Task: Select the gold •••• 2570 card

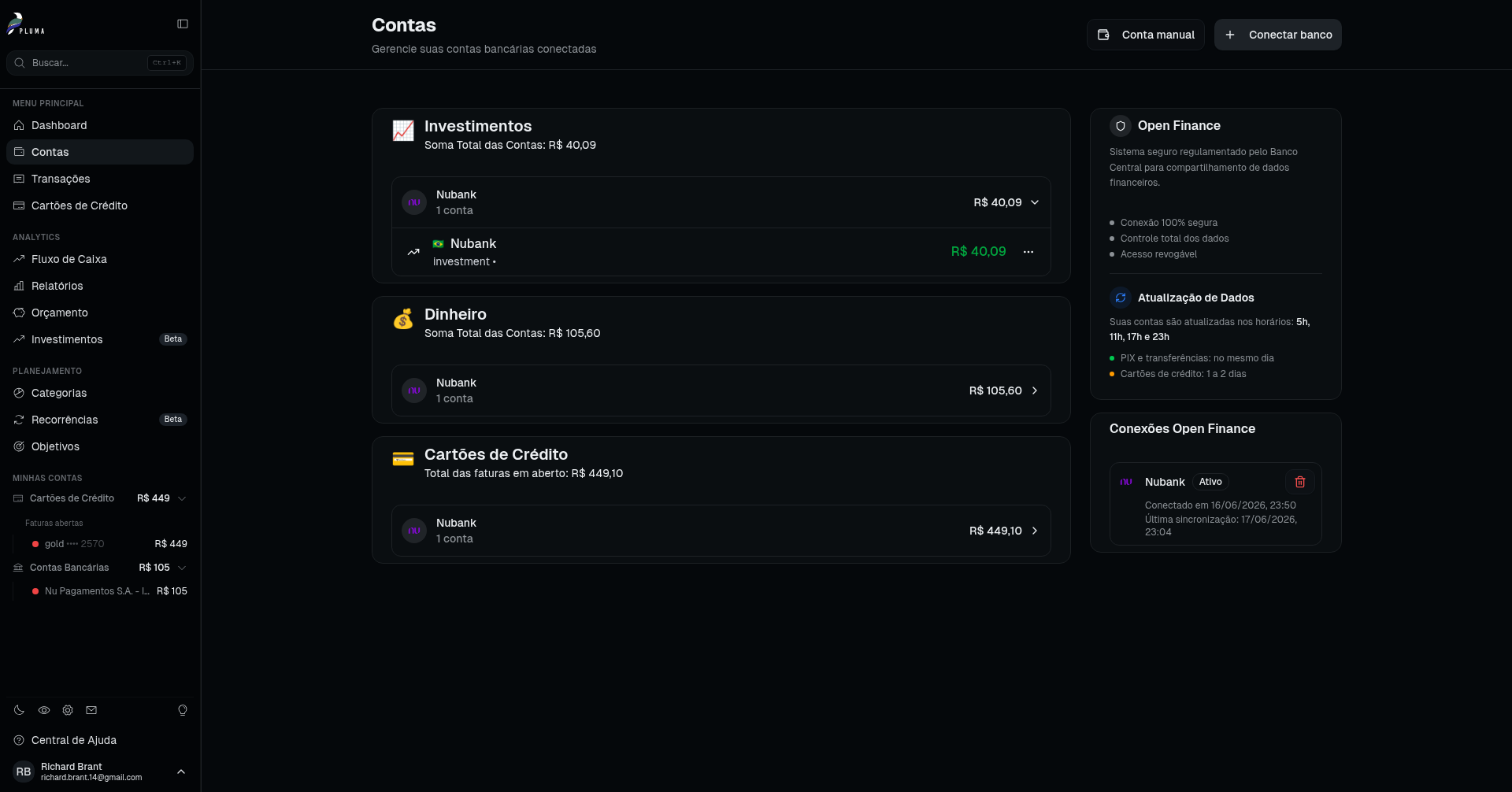Action: coord(109,544)
